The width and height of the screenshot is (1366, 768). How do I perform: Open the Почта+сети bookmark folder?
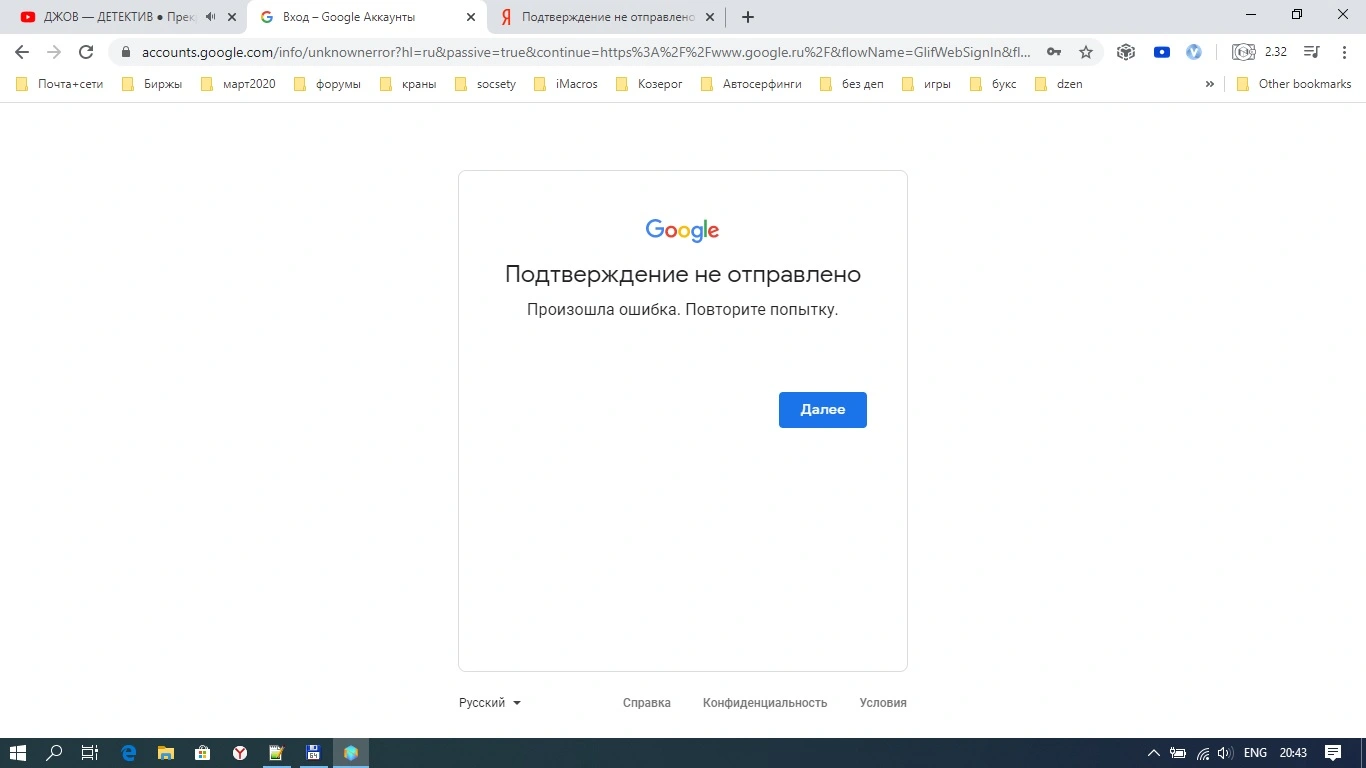(60, 84)
